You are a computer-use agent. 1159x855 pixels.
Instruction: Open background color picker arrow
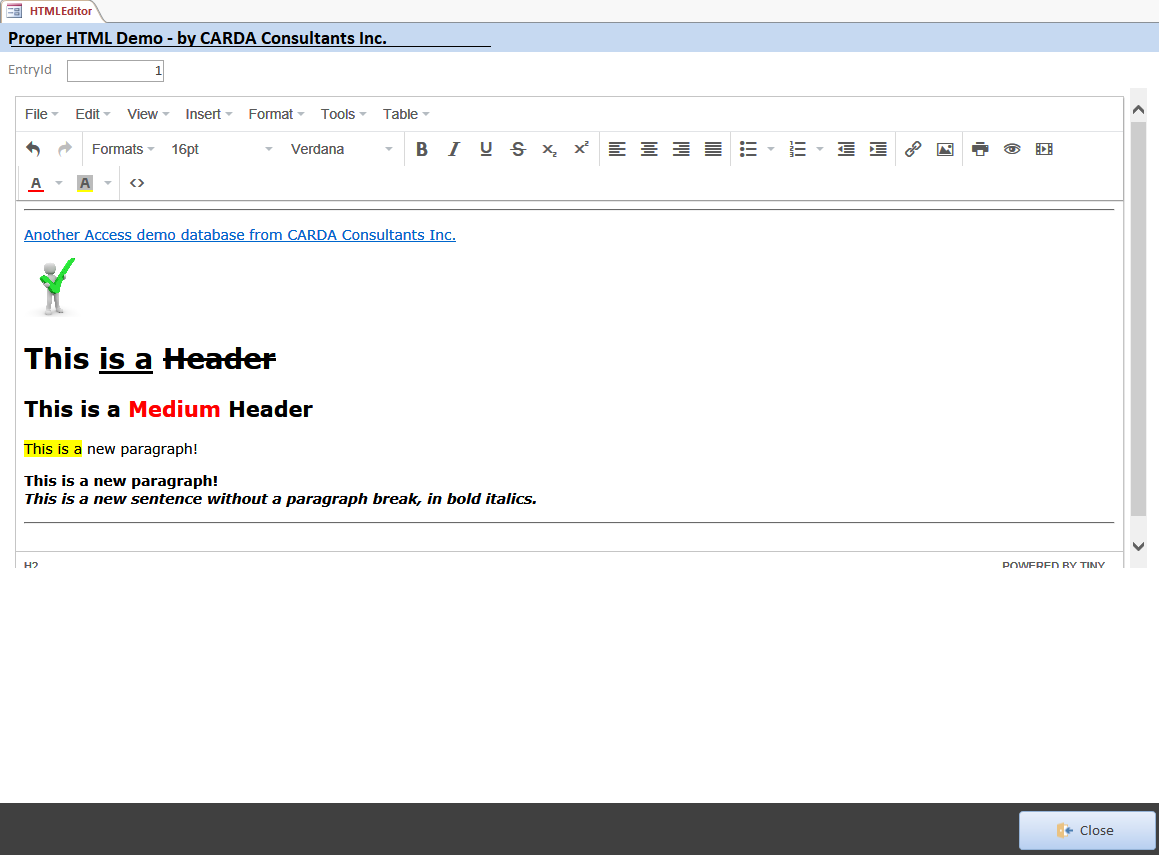pos(108,183)
